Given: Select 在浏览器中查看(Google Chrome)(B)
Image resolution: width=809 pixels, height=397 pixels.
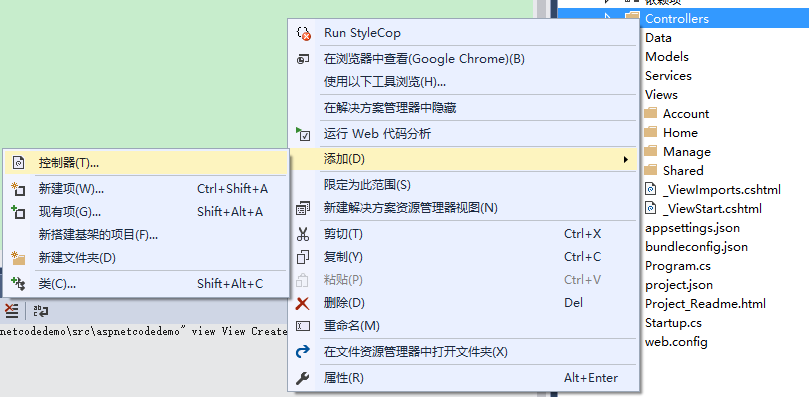Looking at the screenshot, I should tap(464, 59).
